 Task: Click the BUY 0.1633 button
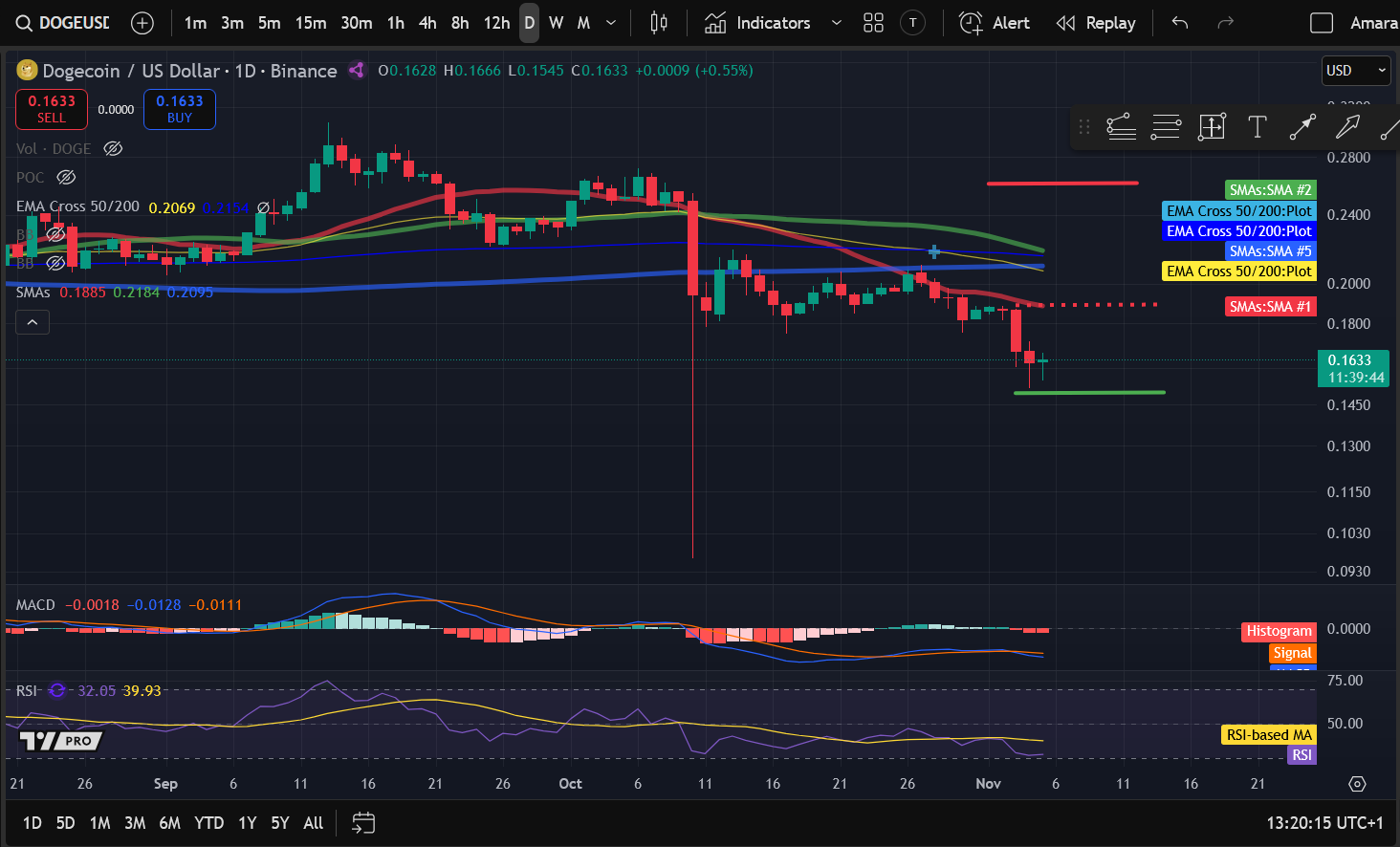[179, 109]
